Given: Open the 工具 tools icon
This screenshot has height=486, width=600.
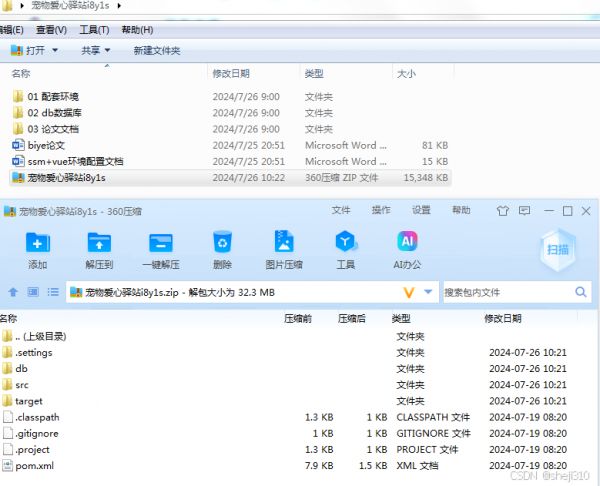Looking at the screenshot, I should 346,241.
